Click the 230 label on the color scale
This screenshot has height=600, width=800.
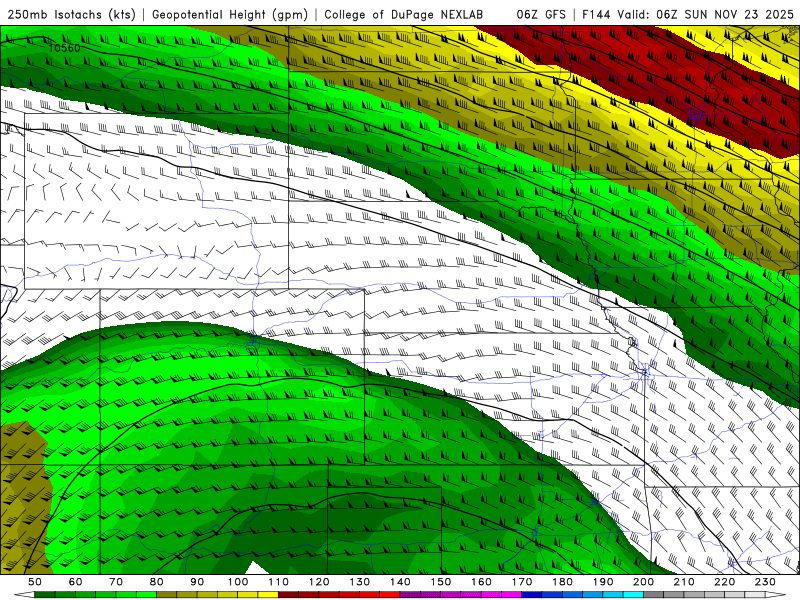point(765,582)
